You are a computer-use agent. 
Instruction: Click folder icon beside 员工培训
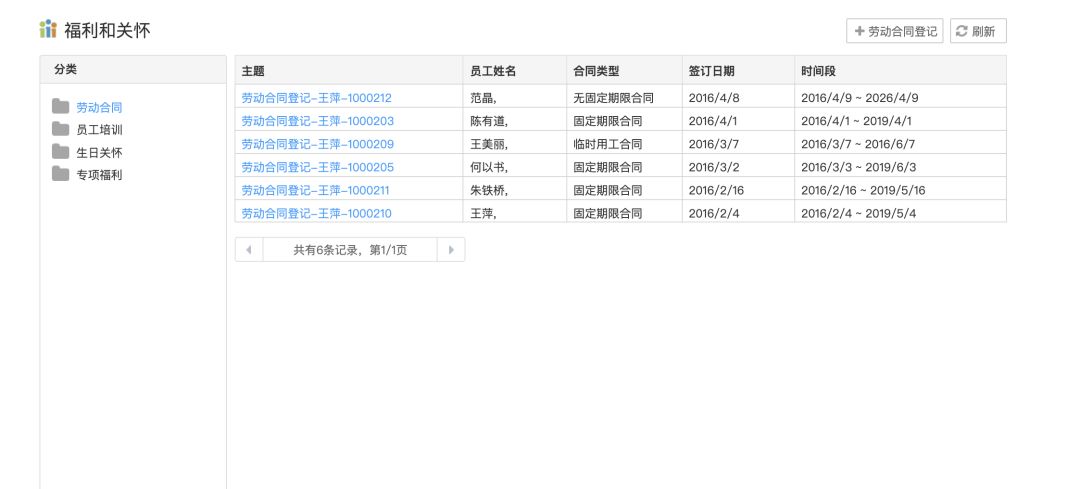click(x=61, y=129)
